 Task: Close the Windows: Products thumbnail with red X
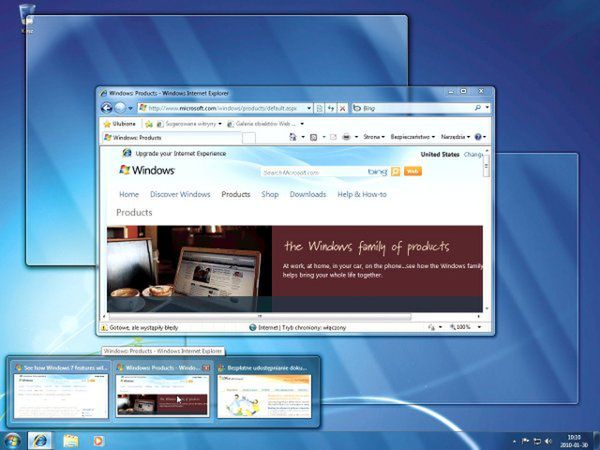tap(206, 368)
